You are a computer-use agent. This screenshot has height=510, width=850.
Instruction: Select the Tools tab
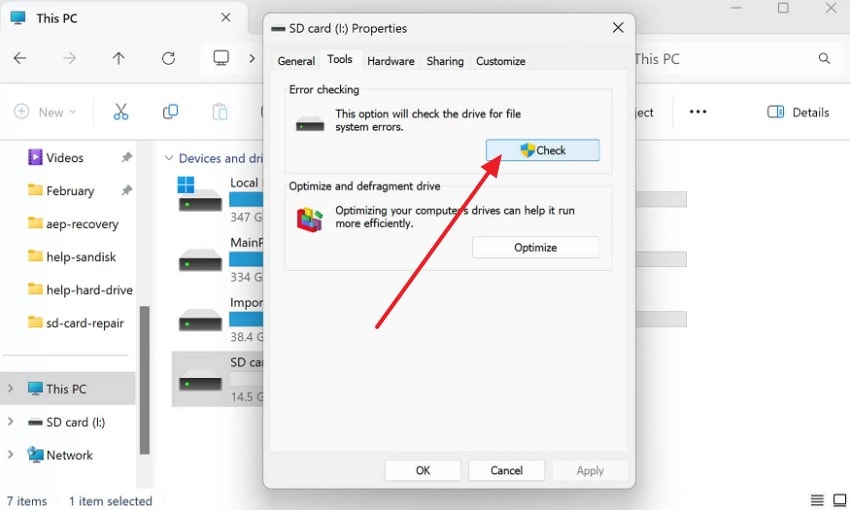pos(340,59)
